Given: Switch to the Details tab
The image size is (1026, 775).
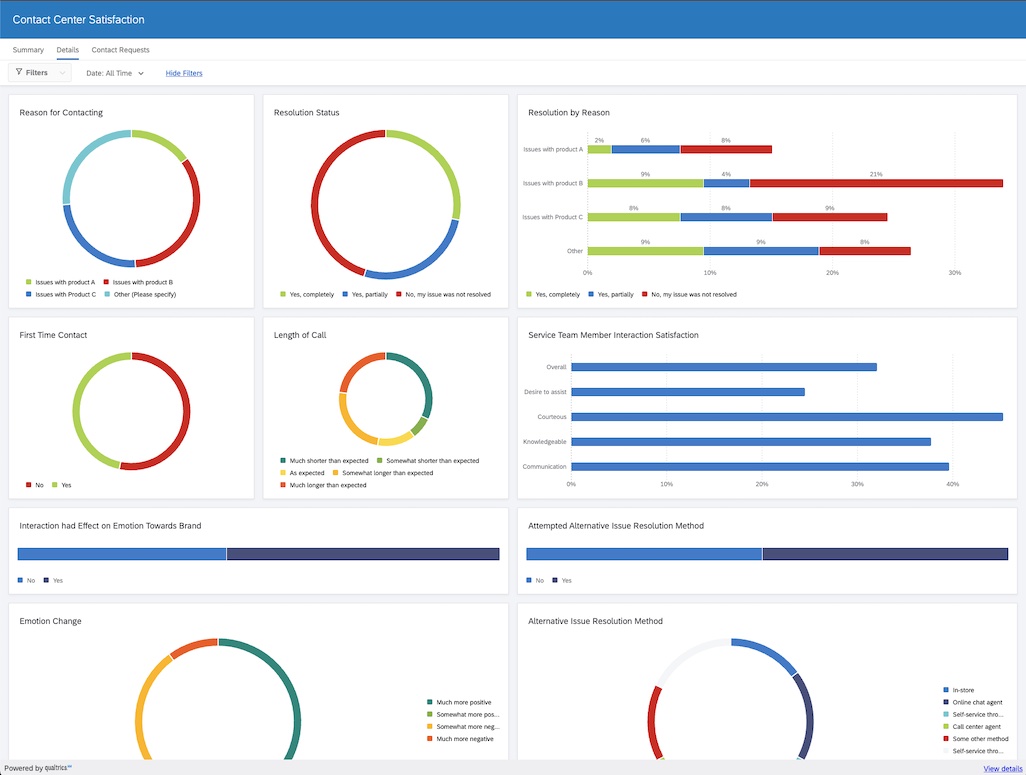Looking at the screenshot, I should click(x=67, y=50).
